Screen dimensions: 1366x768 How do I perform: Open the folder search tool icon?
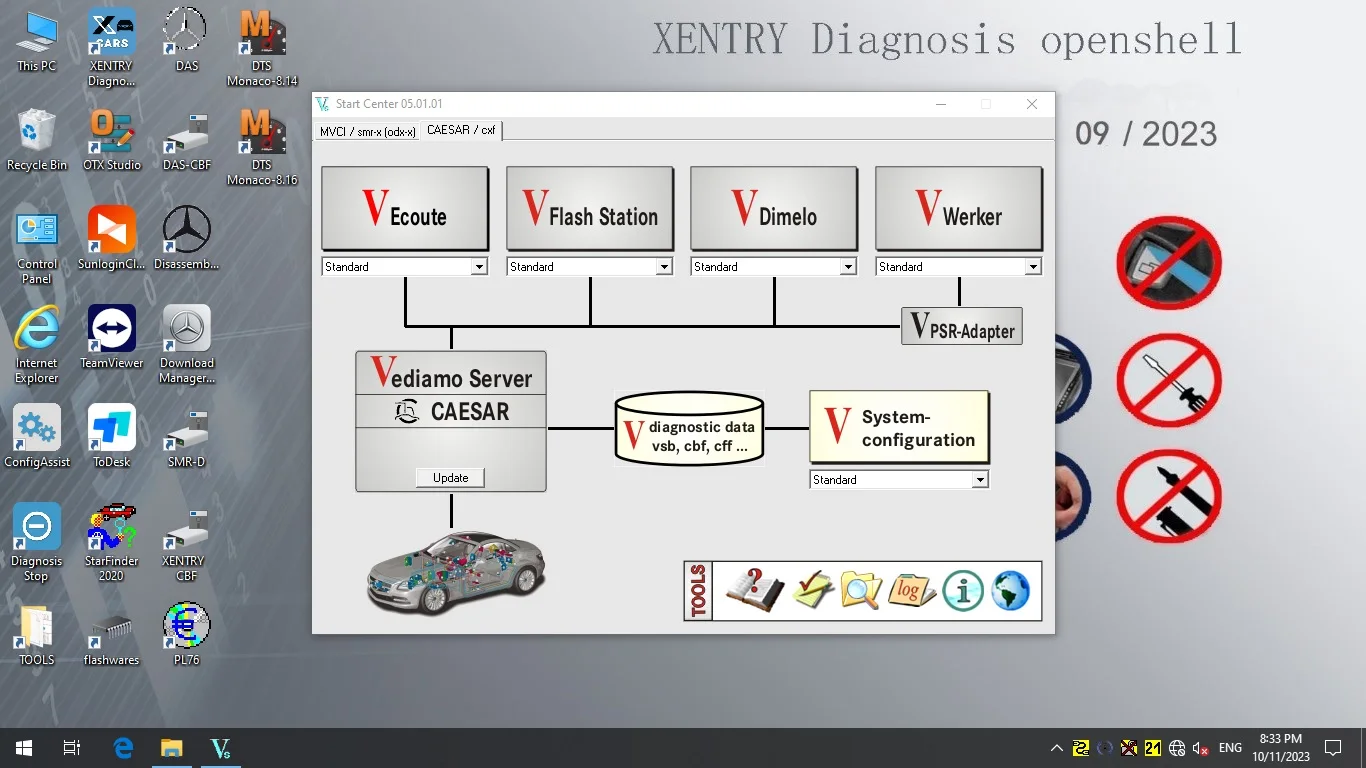pyautogui.click(x=861, y=590)
